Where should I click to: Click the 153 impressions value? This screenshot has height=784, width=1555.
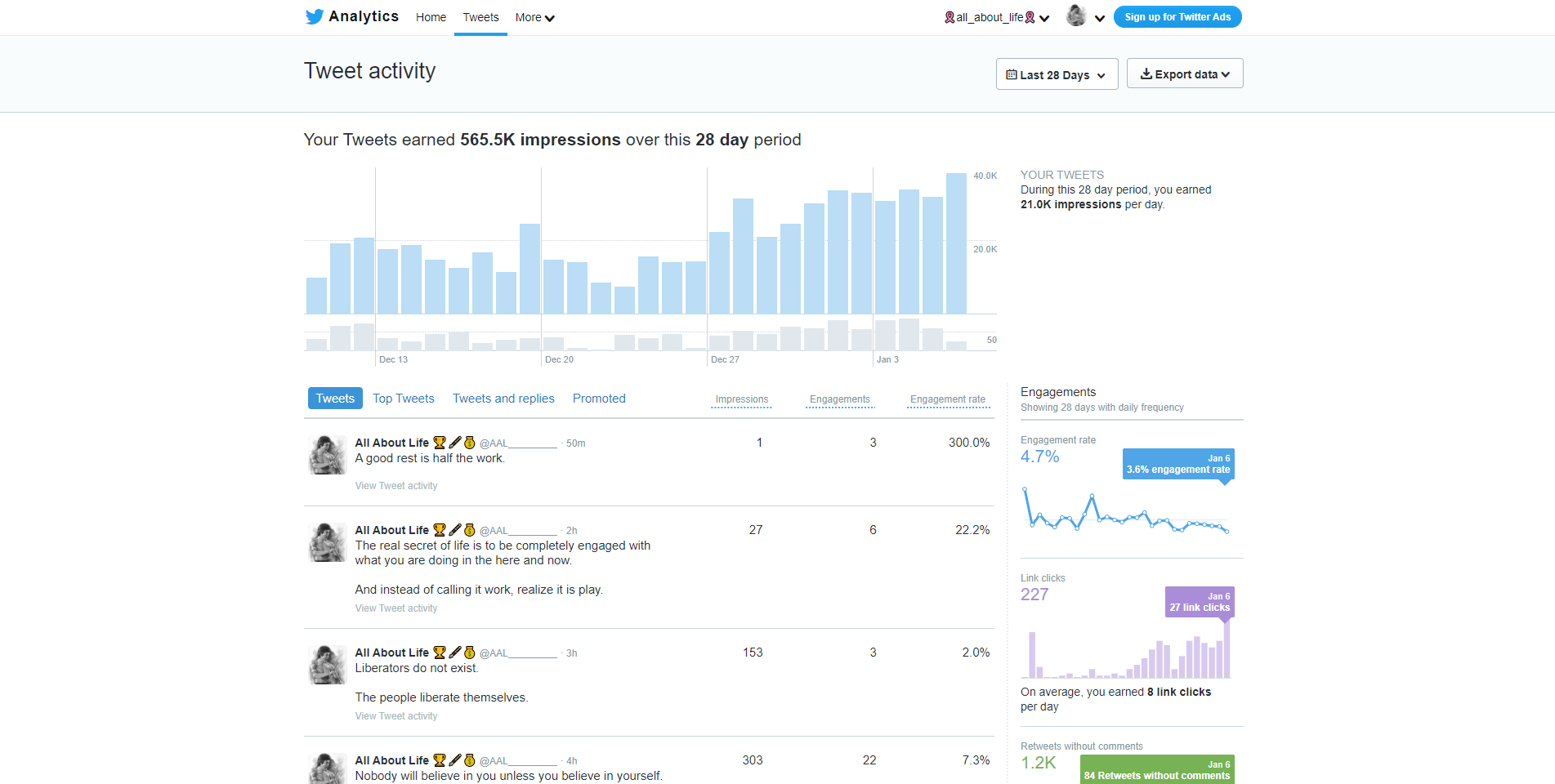(753, 653)
